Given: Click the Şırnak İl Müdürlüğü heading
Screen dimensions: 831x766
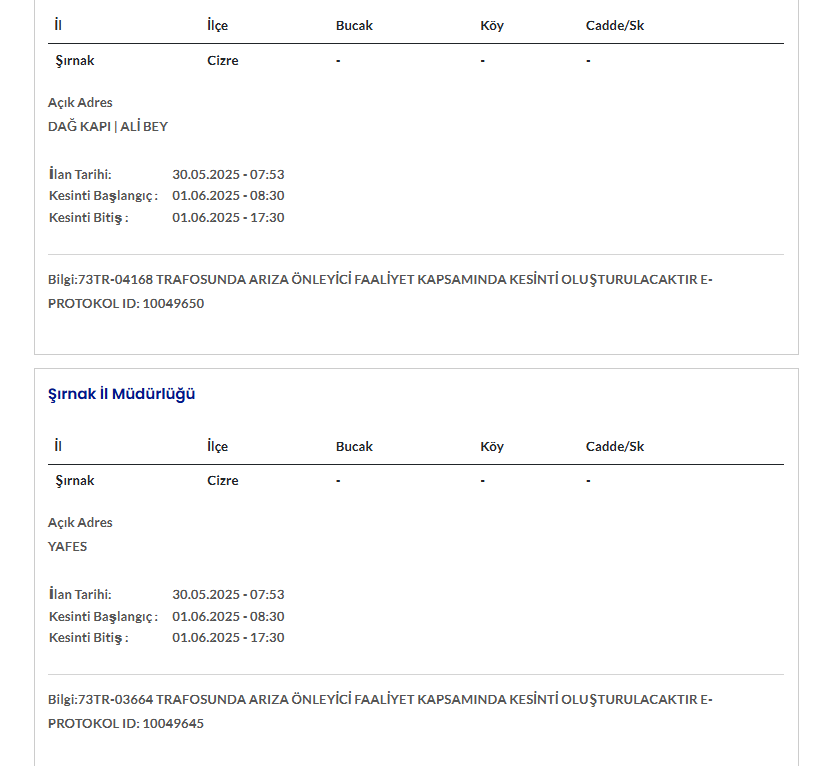Looking at the screenshot, I should 122,394.
